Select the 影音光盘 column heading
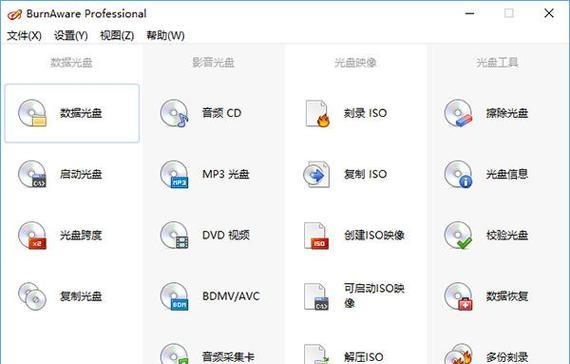Viewport: 570px width, 364px height. click(x=213, y=63)
